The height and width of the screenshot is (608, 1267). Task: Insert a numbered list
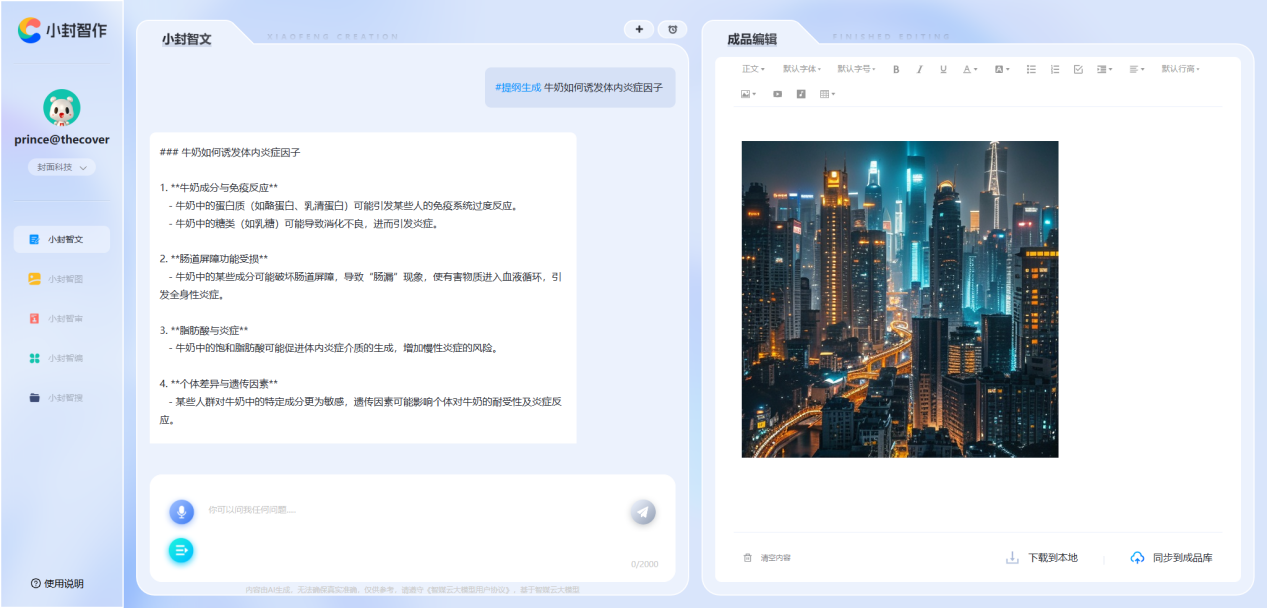pos(1054,69)
